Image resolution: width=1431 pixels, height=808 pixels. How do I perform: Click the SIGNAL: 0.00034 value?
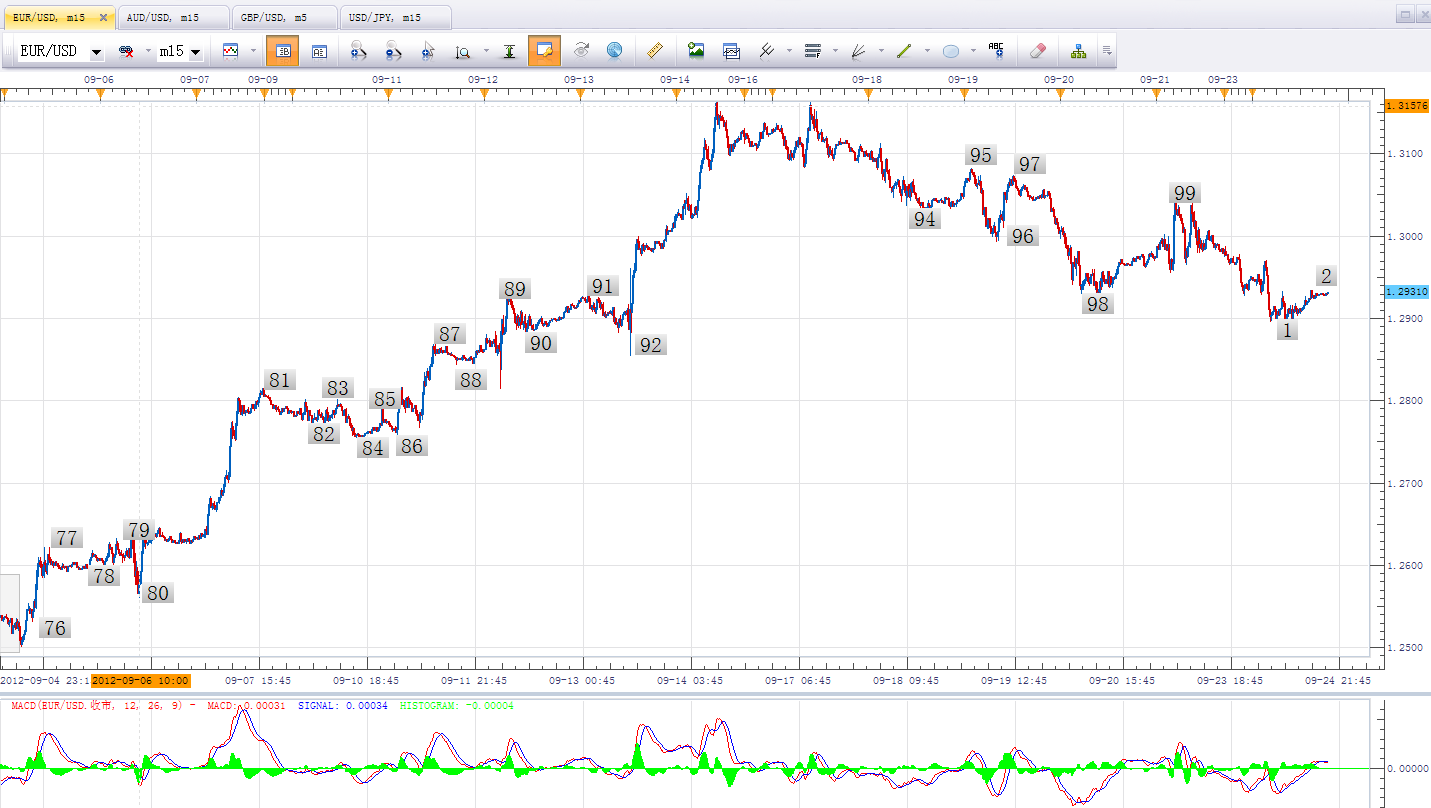[341, 706]
